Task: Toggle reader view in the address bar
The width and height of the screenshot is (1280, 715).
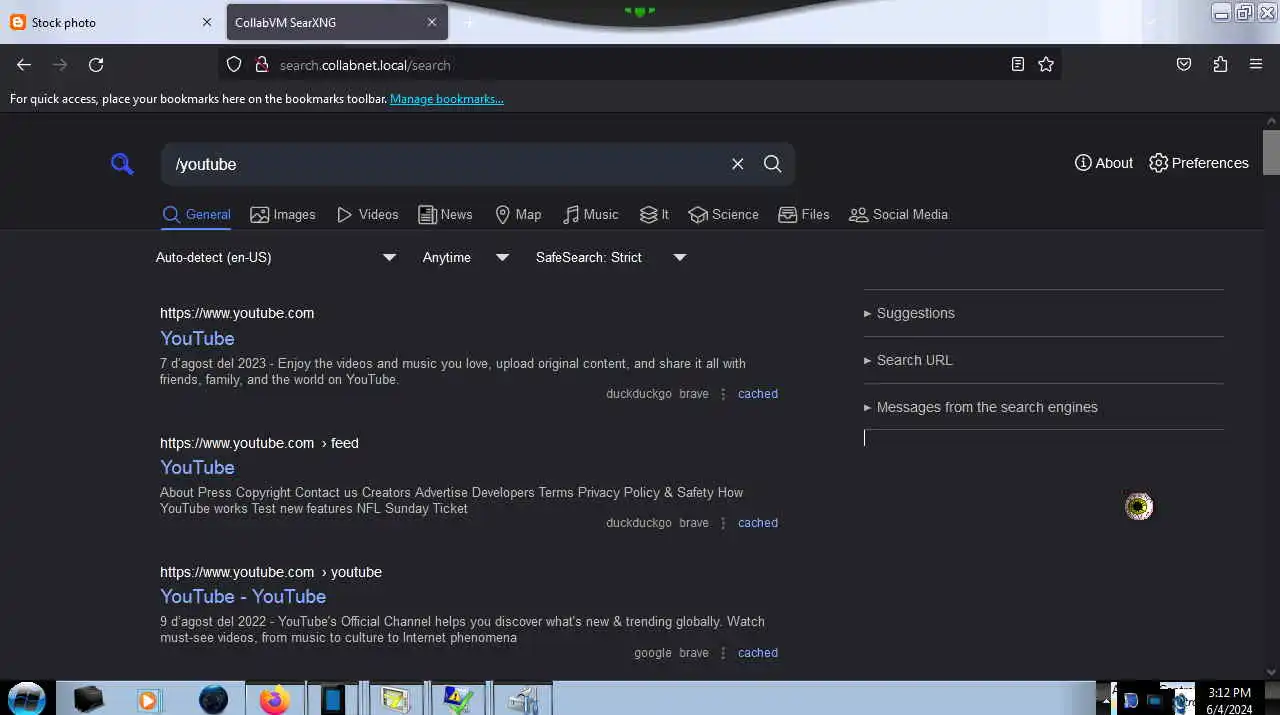Action: pos(1017,64)
